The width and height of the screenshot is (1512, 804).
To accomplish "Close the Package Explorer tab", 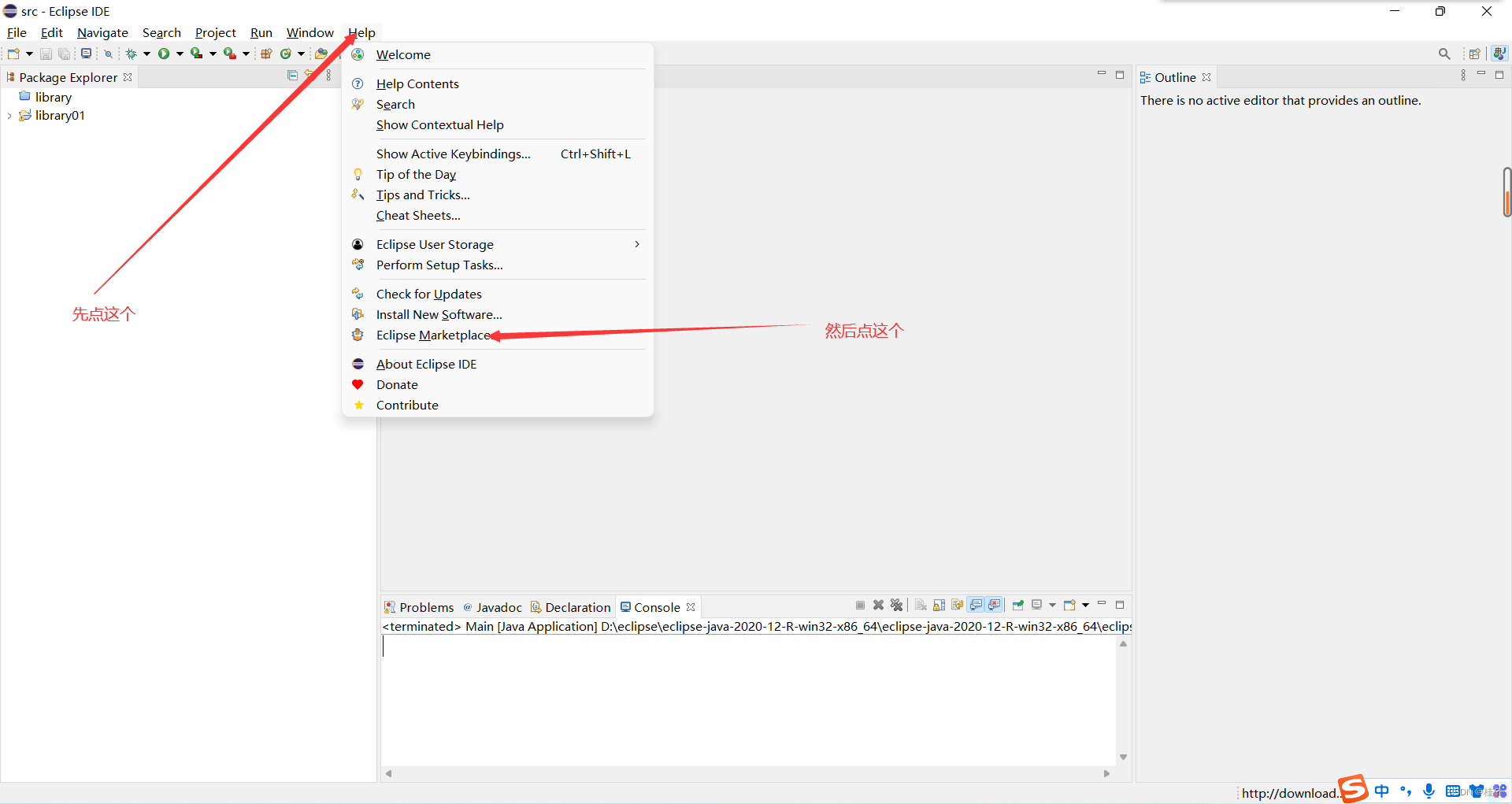I will [x=128, y=77].
